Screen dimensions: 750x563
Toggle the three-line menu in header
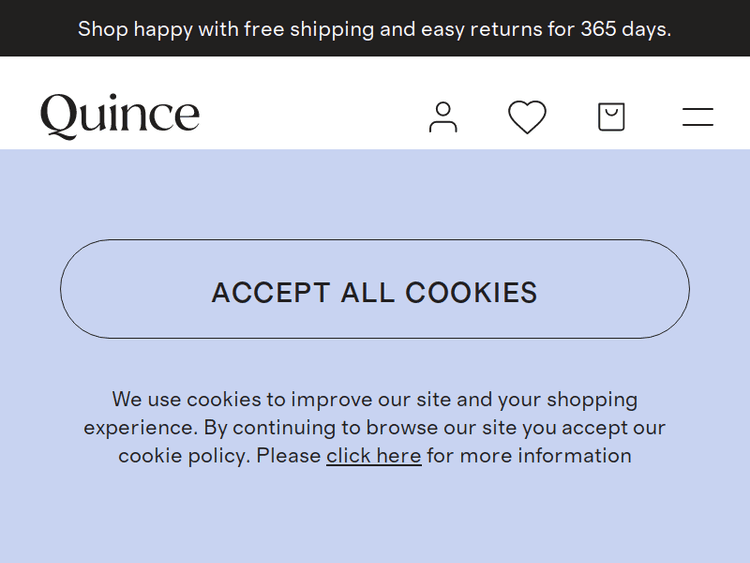click(x=698, y=117)
